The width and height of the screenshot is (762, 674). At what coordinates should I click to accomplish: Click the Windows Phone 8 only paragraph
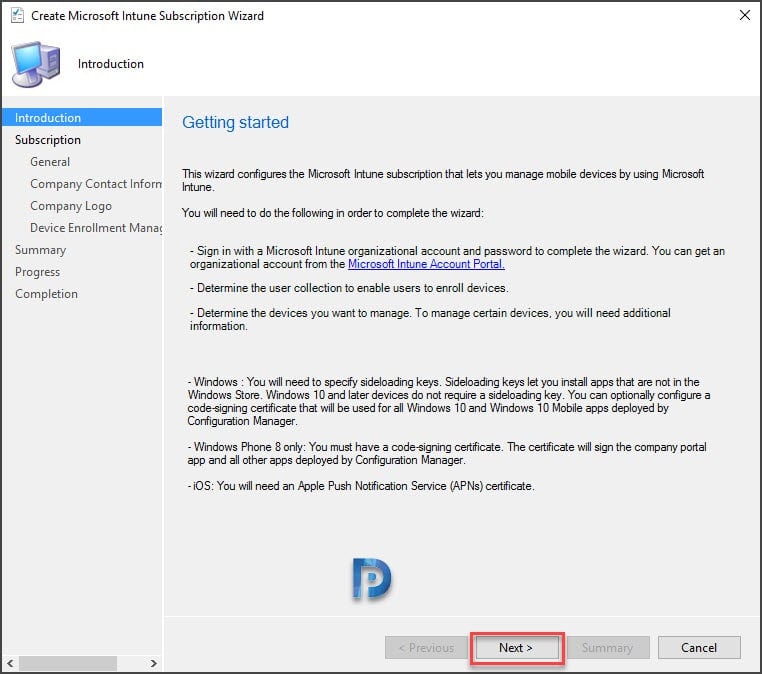coord(447,453)
